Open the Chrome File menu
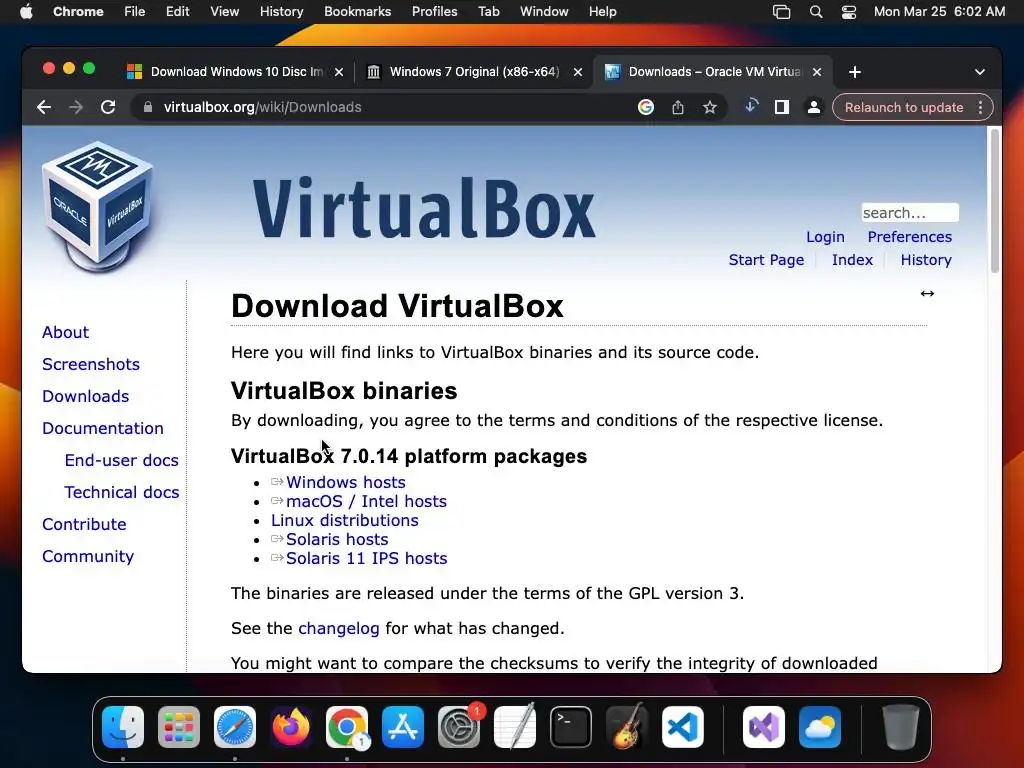The image size is (1024, 768). [x=135, y=12]
